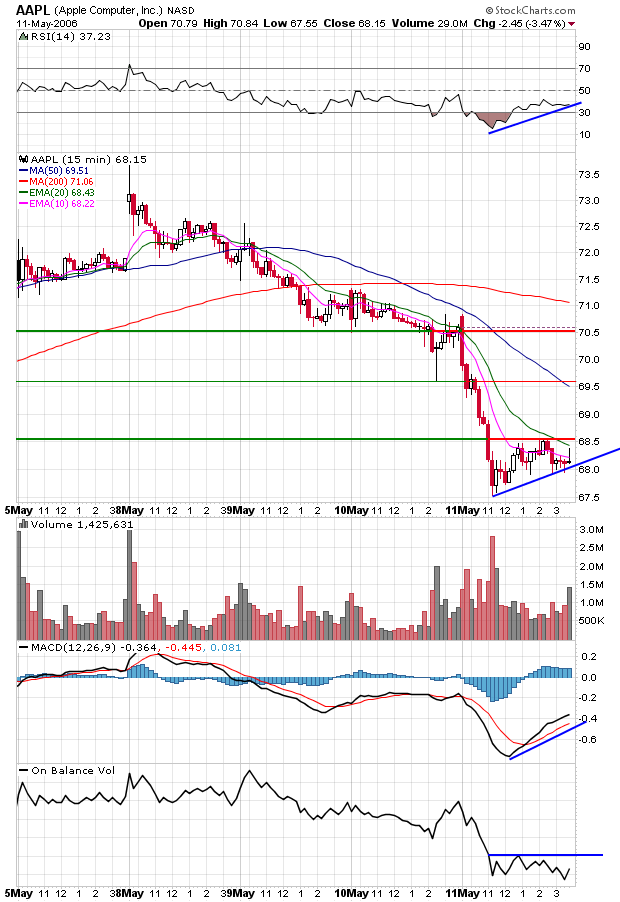The image size is (620, 902).
Task: Click the black line marker of MACD(12,26,9)
Action: 23,648
